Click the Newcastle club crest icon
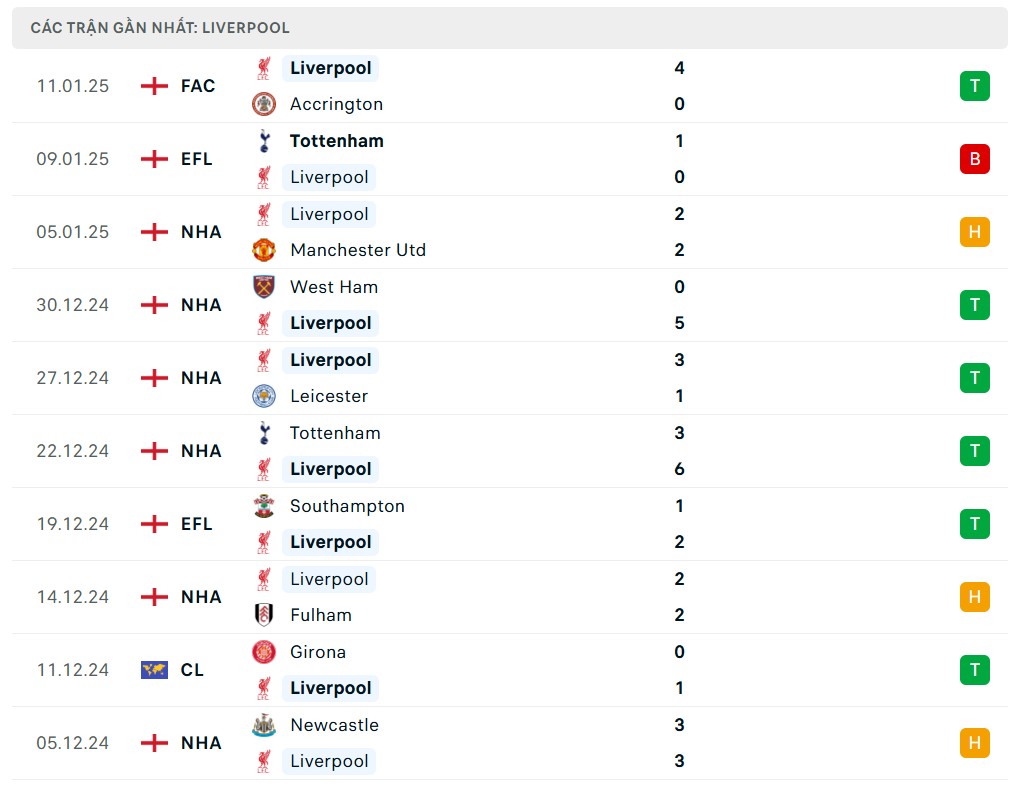This screenshot has height=786, width=1024. point(264,725)
